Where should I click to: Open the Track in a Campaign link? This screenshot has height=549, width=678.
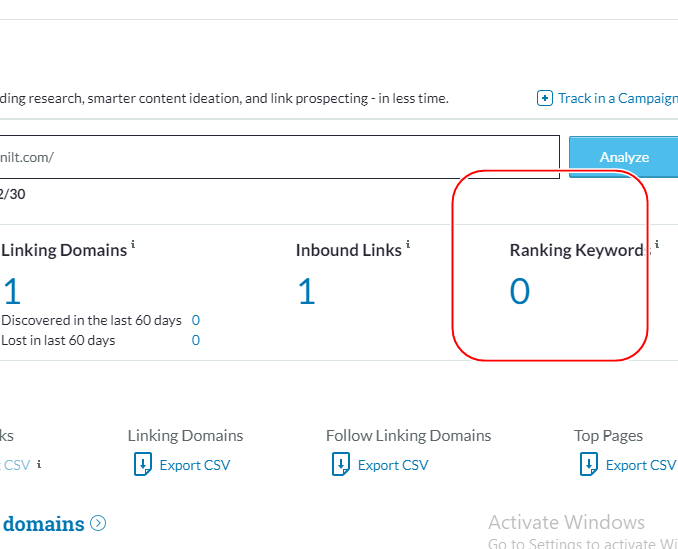617,98
